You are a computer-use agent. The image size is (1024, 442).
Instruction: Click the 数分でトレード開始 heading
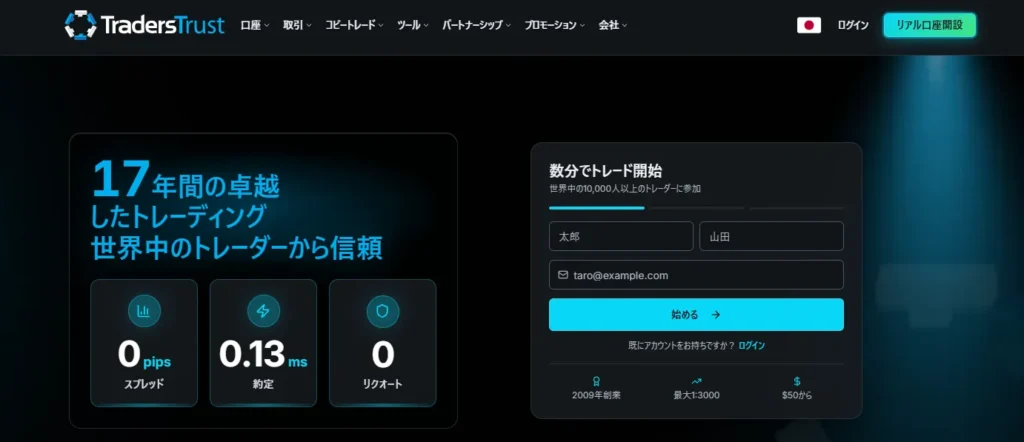[x=605, y=171]
